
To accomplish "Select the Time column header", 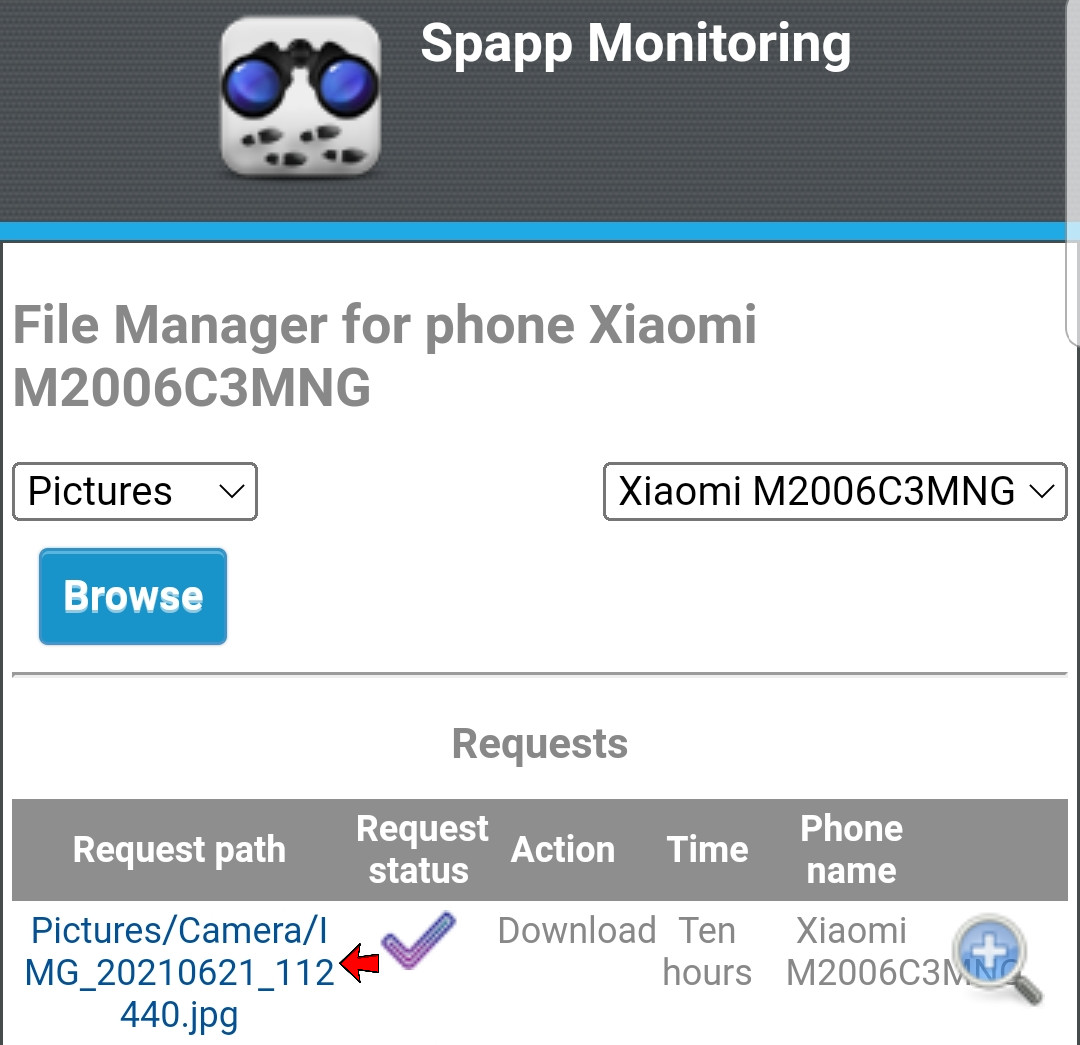I will 707,849.
